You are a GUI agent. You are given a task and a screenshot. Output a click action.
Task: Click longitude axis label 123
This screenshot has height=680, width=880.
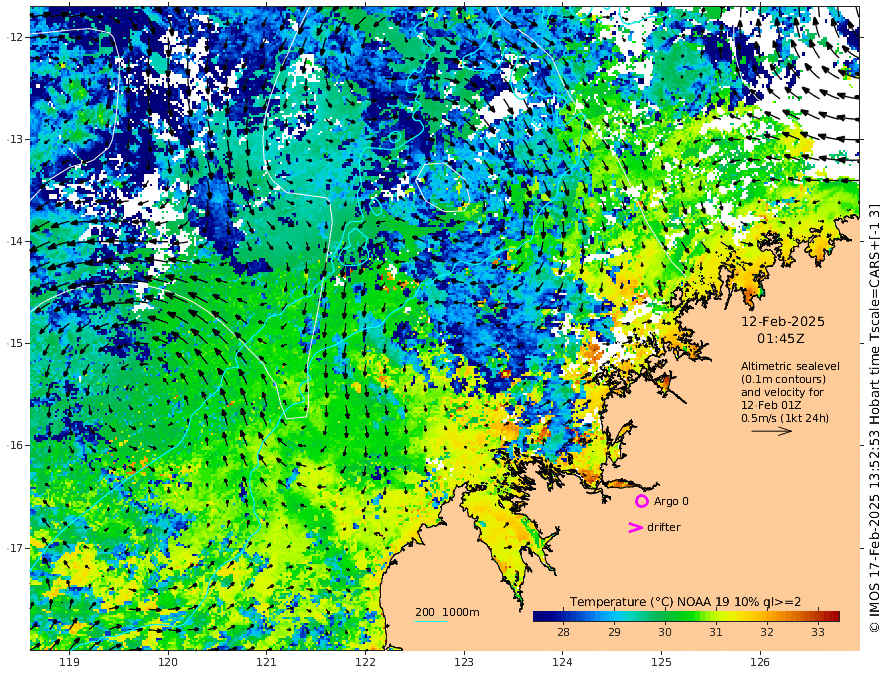(464, 662)
